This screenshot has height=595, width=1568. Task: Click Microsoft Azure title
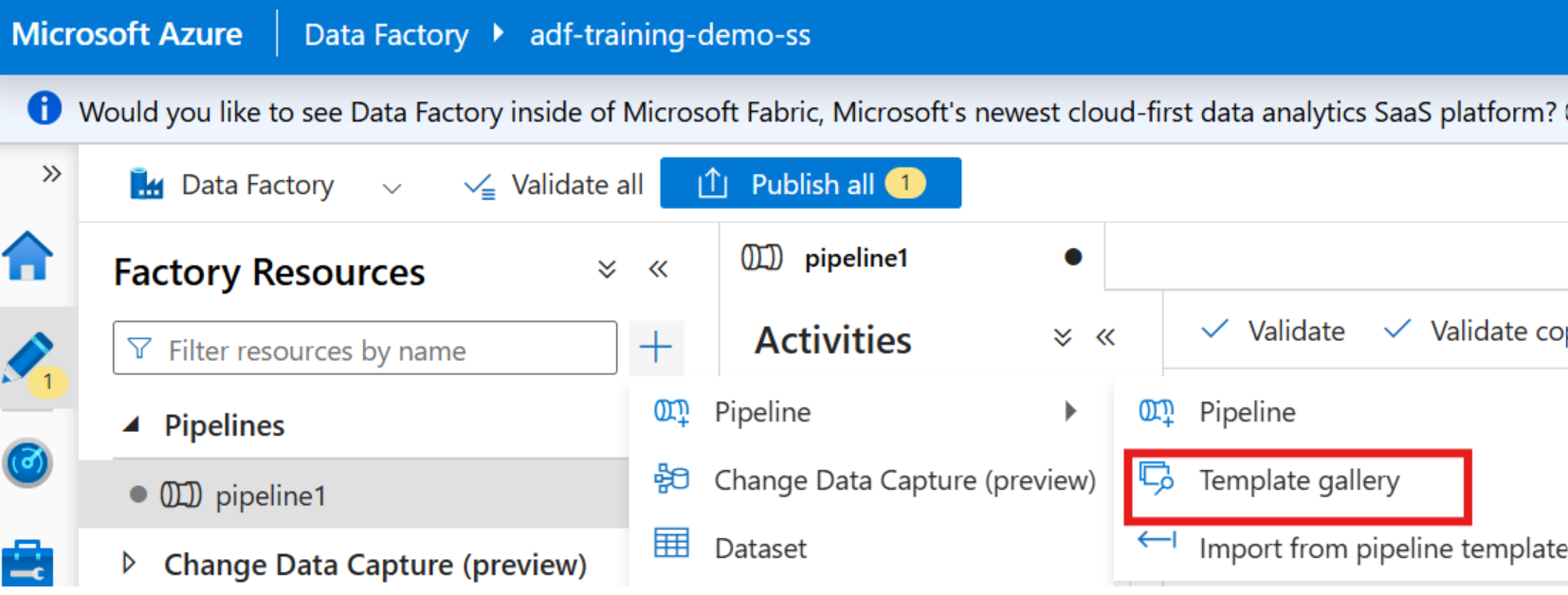(127, 34)
